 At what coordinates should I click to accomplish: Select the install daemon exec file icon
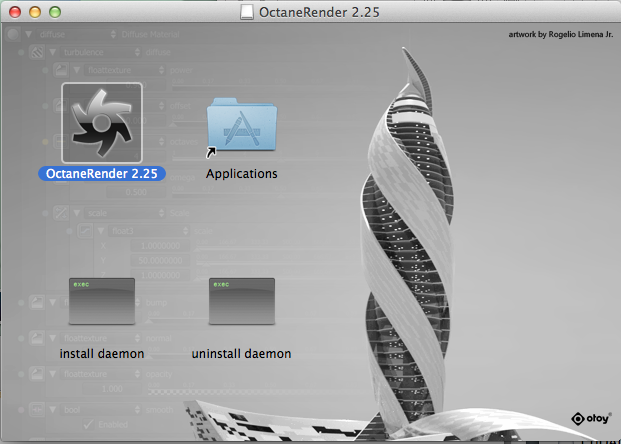[102, 301]
